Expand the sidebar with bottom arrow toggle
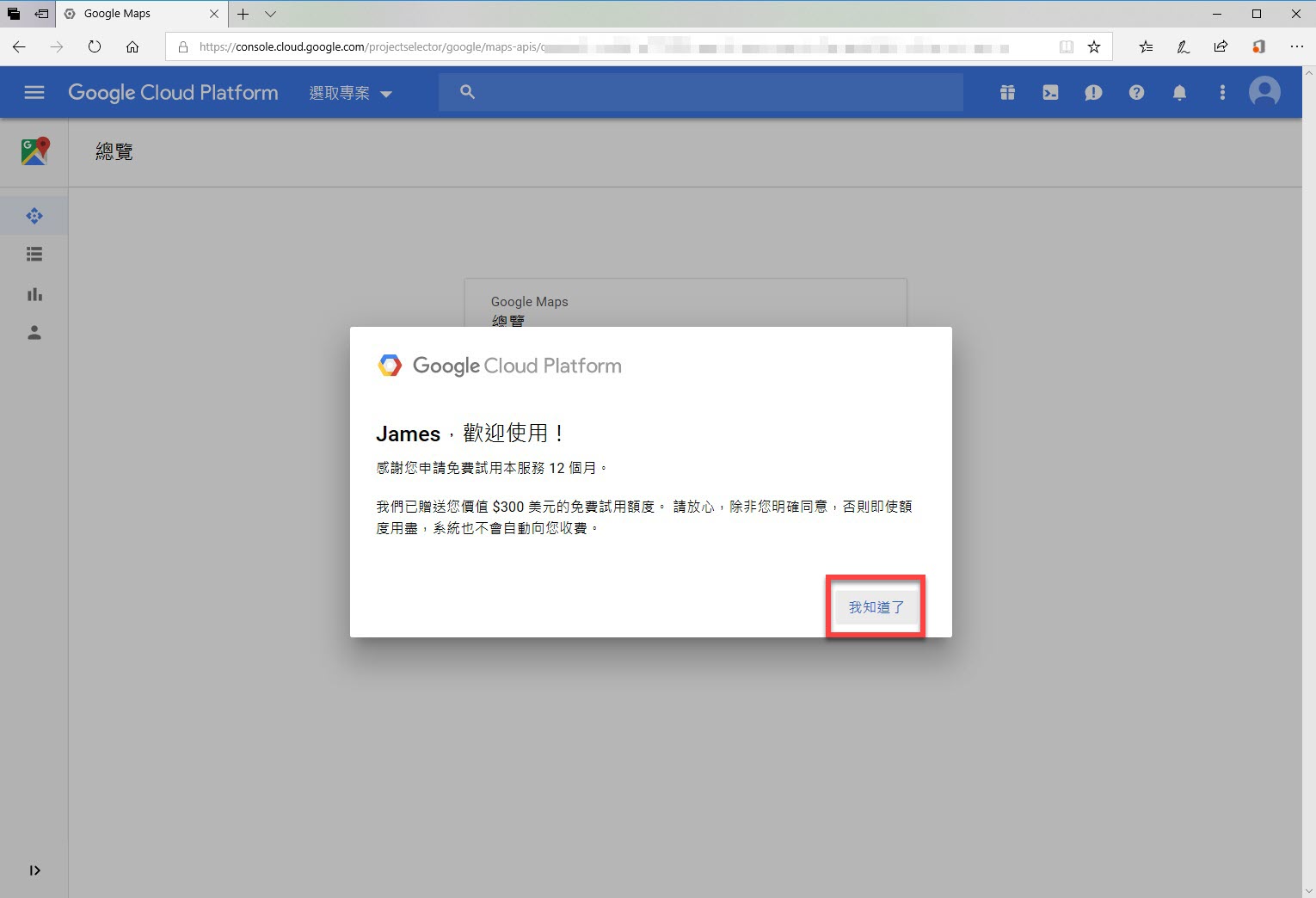Screen dimensions: 1316x898 [34, 870]
